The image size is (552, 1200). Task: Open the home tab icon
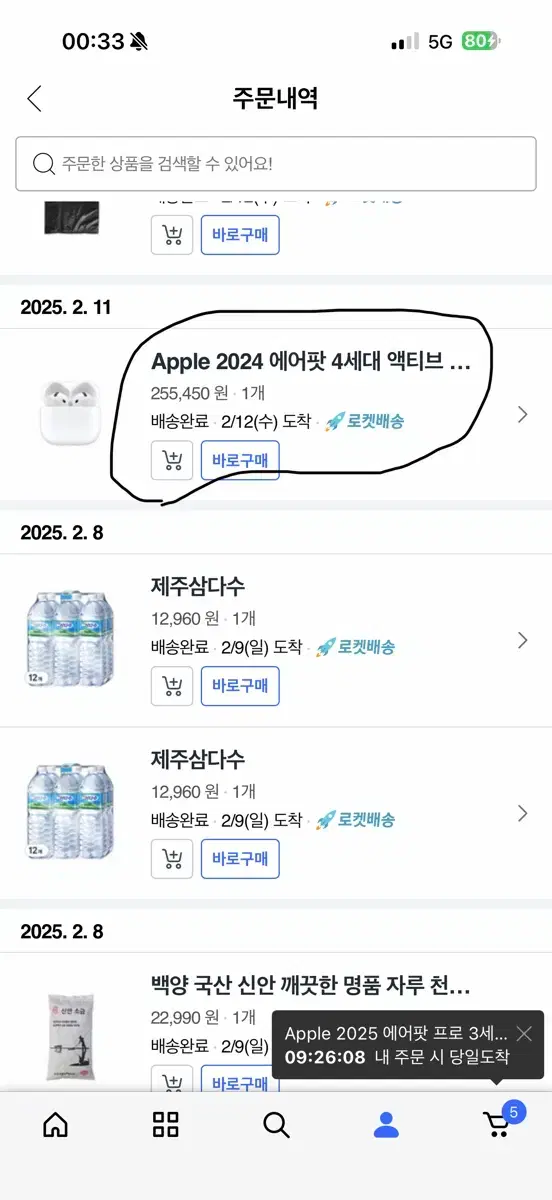56,1124
